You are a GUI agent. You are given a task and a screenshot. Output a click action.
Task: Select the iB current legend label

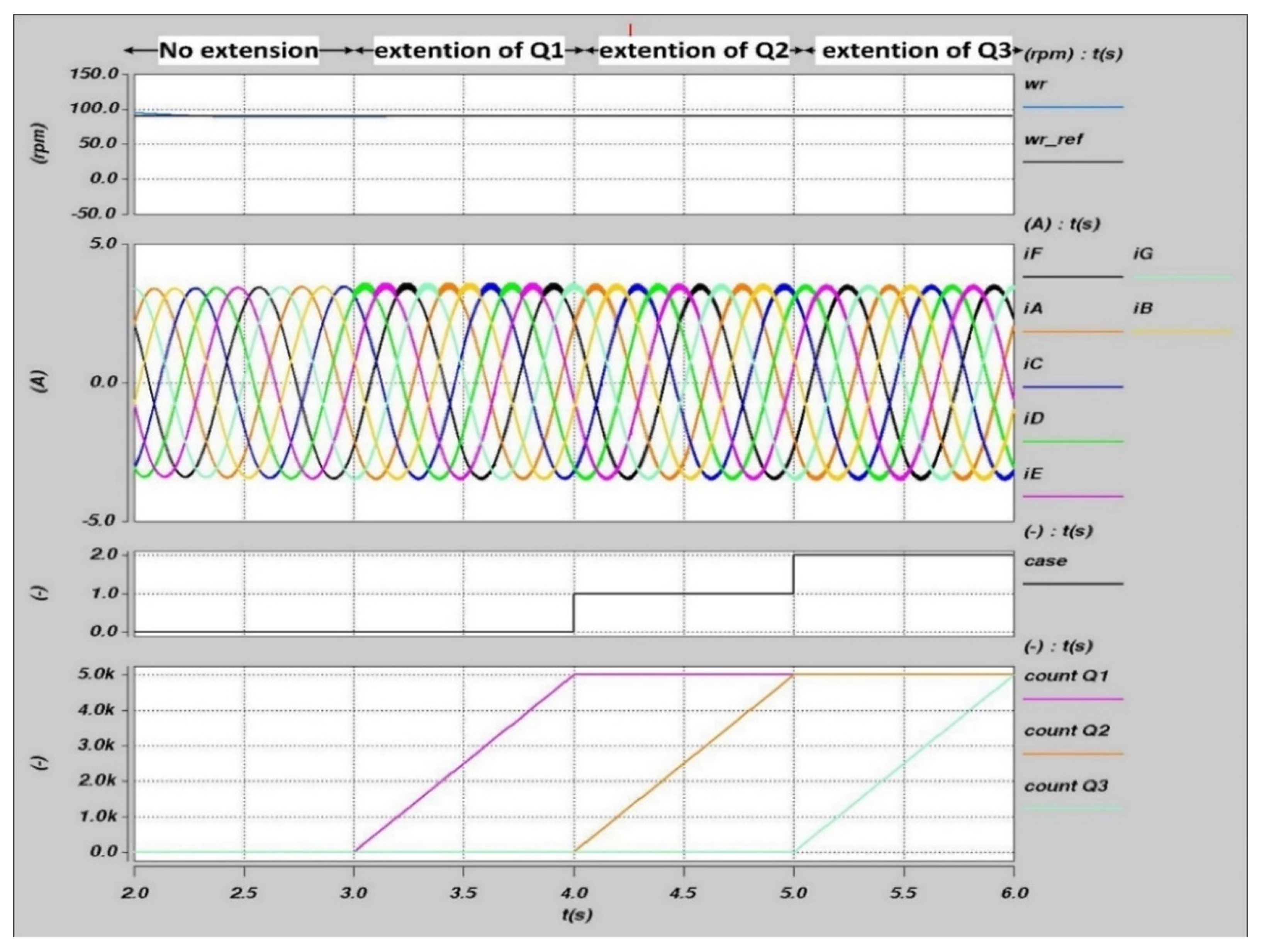tap(1144, 308)
